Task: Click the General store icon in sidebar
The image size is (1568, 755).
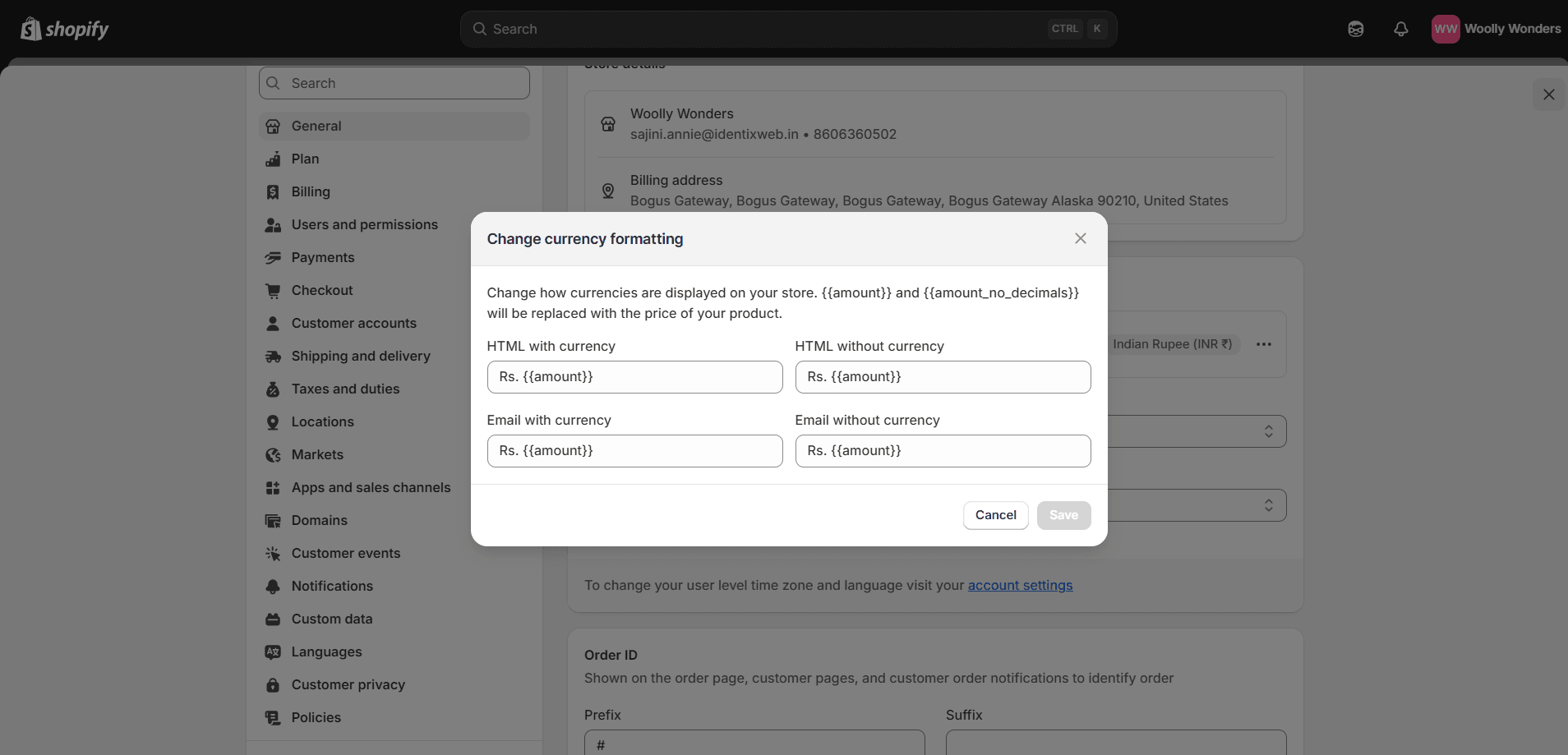Action: coord(273,126)
